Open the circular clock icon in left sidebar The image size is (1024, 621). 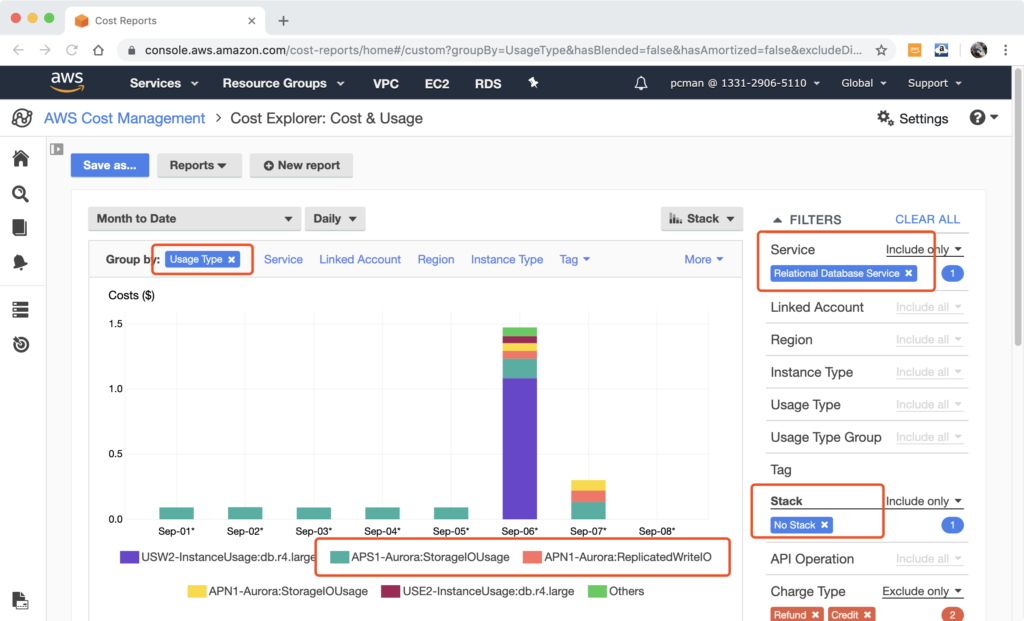click(21, 344)
